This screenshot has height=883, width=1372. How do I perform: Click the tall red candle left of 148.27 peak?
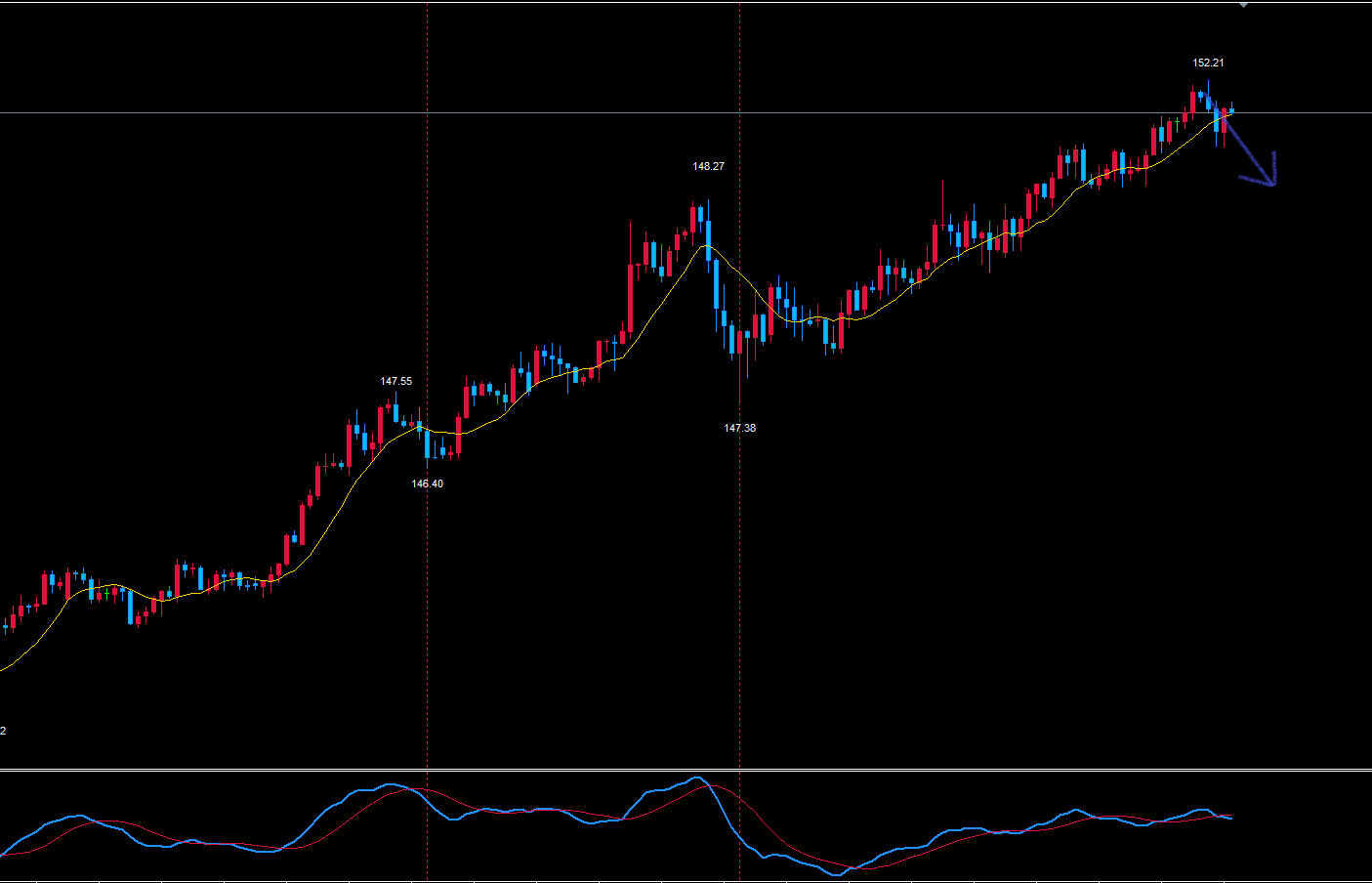(x=631, y=298)
